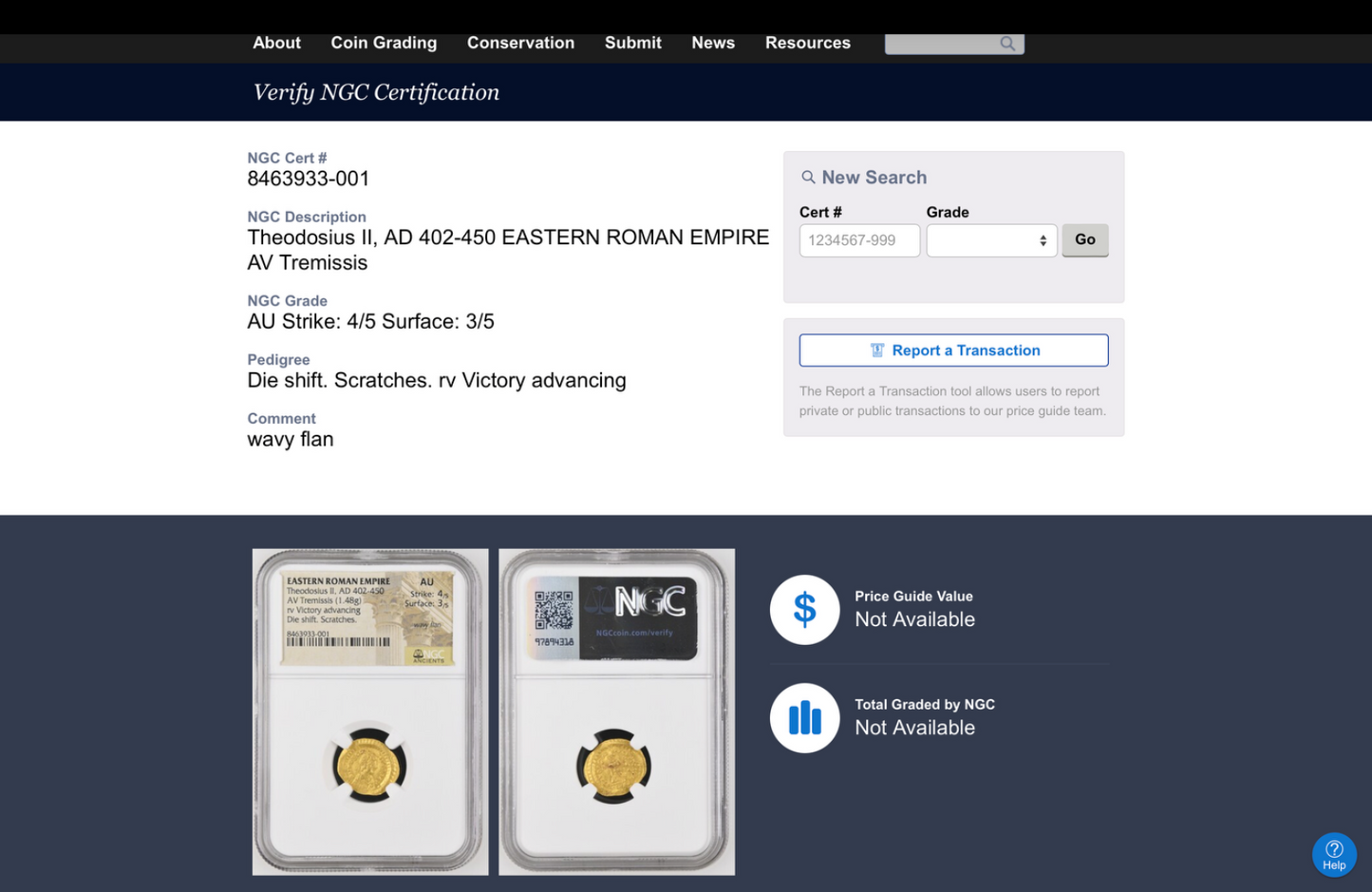This screenshot has width=1372, height=892.
Task: Select the Submit navigation item
Action: tap(632, 43)
